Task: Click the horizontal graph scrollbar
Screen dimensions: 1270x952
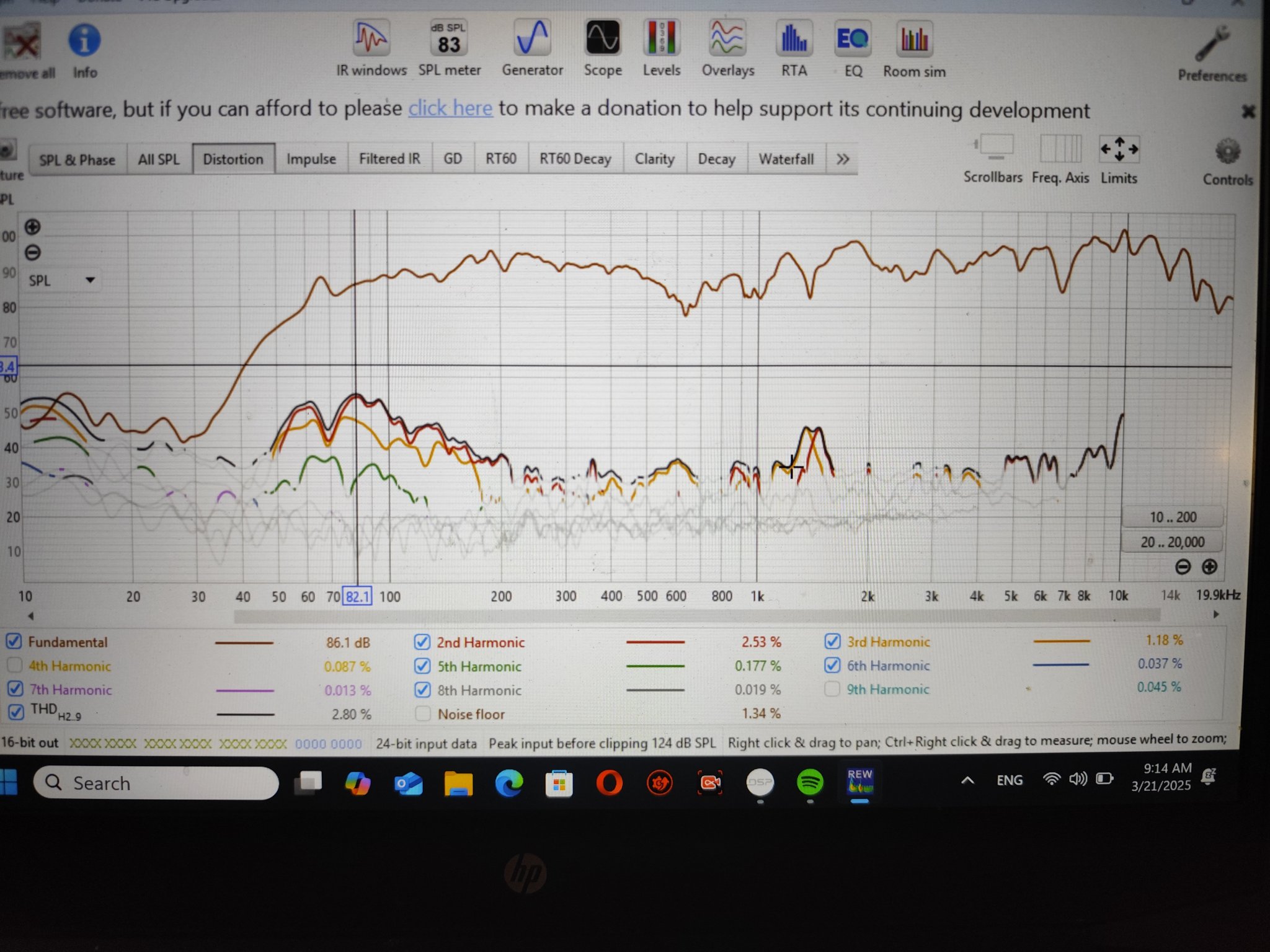Action: 696,615
